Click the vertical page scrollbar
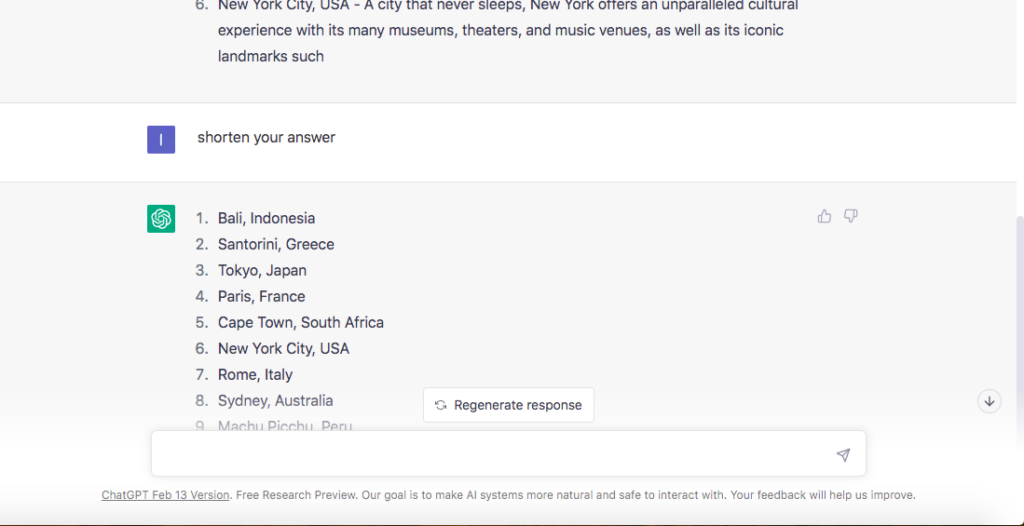 1019,300
